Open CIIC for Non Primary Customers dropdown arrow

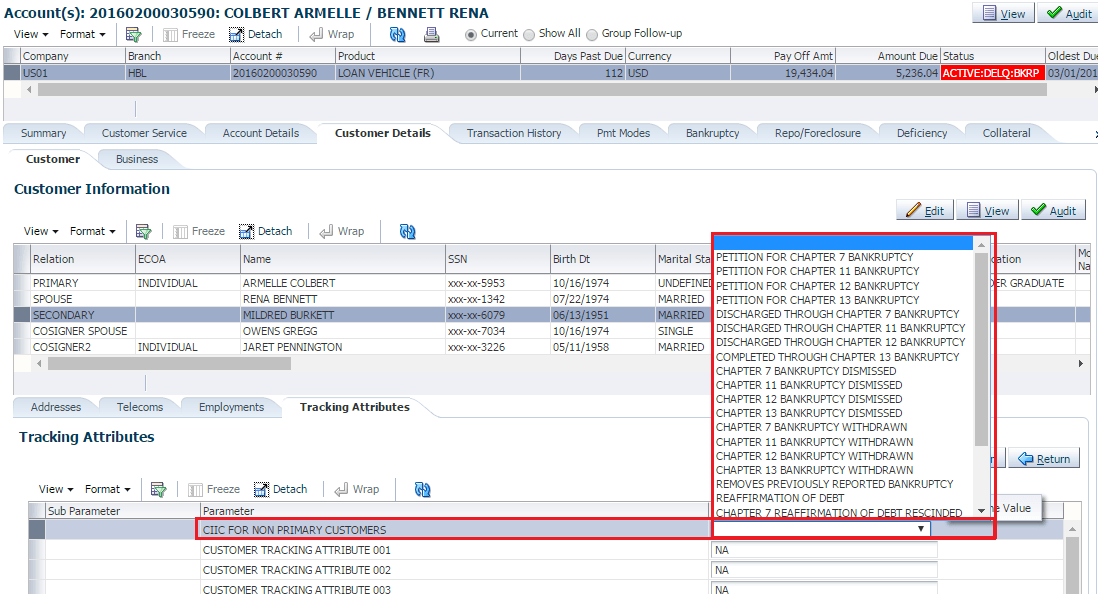pos(921,529)
